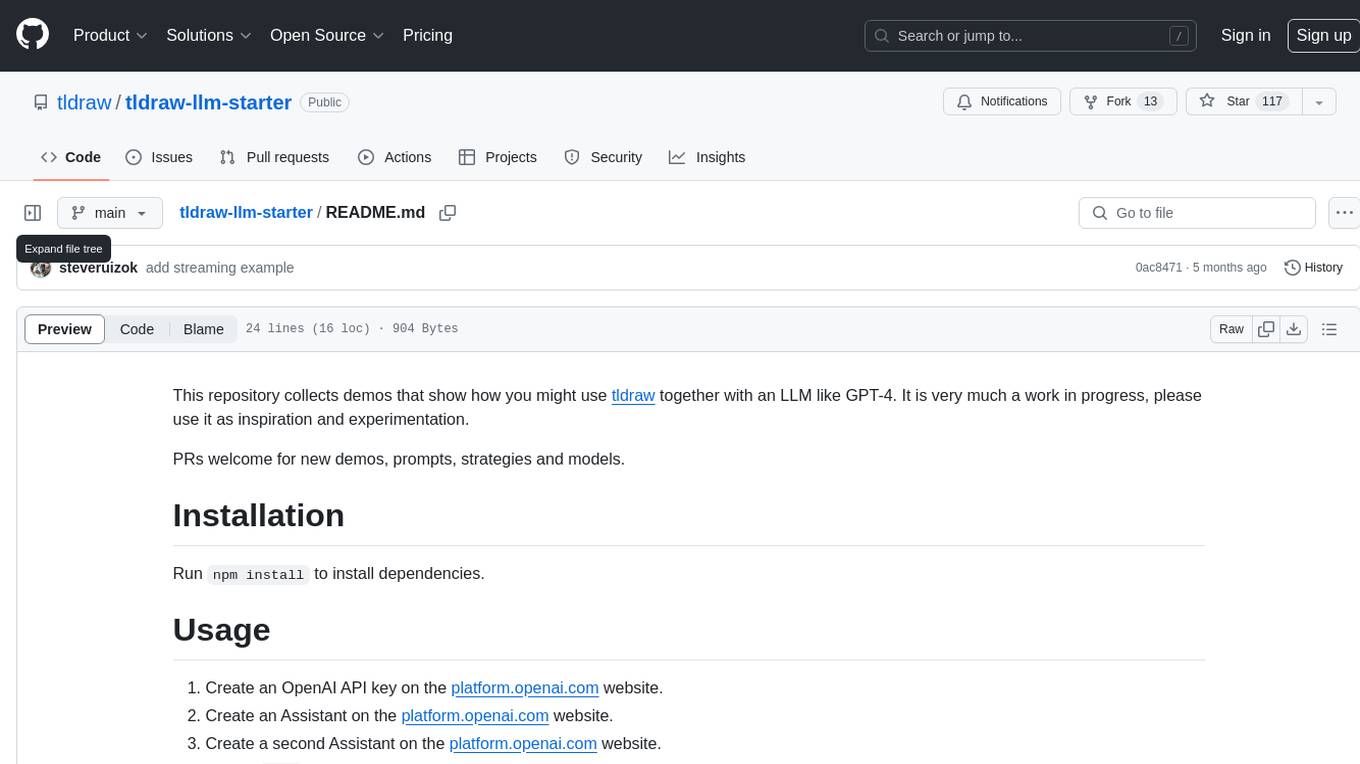The image size is (1360, 764).
Task: Select the Preview view
Action: (x=65, y=329)
